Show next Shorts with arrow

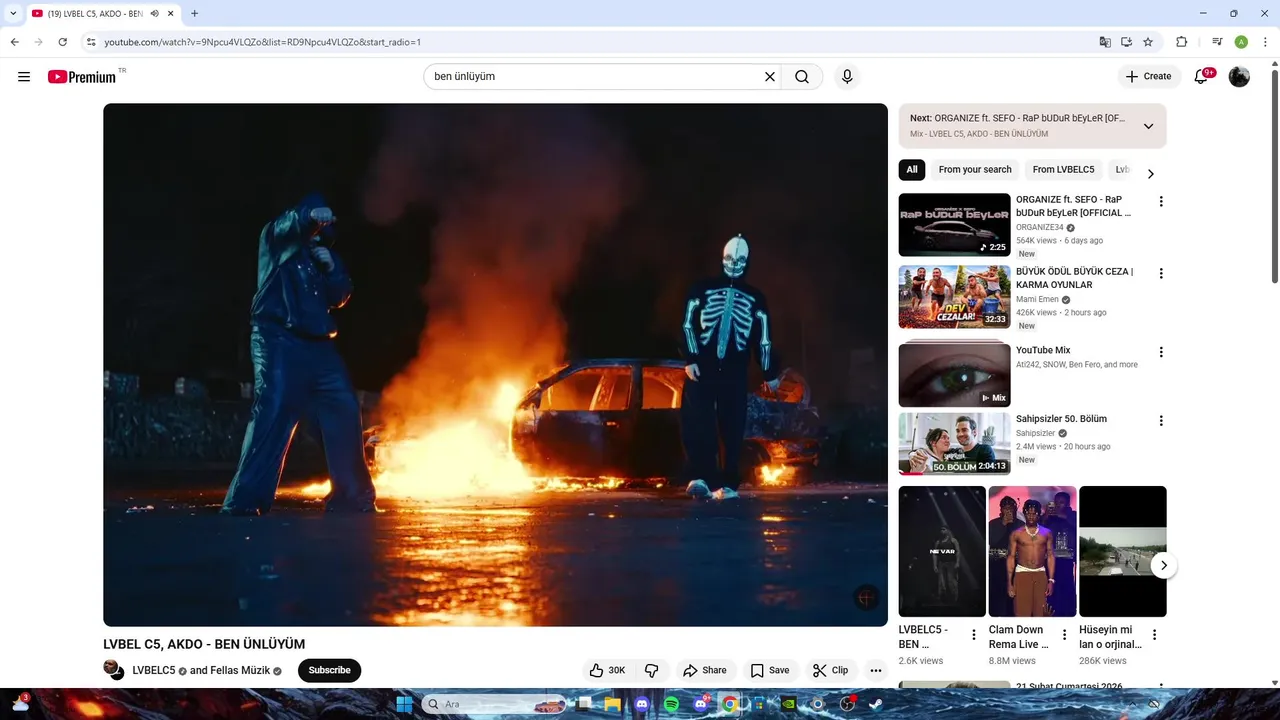coord(1163,565)
